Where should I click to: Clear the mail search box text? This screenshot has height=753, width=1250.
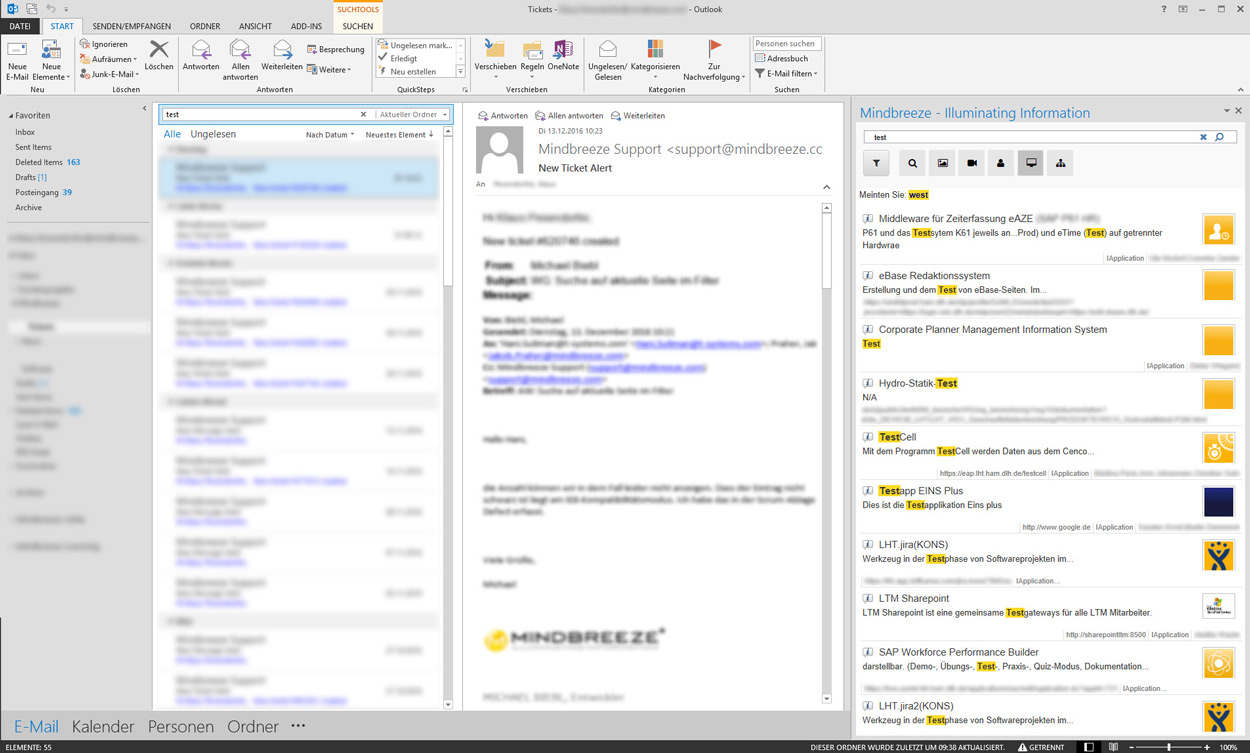tap(363, 114)
